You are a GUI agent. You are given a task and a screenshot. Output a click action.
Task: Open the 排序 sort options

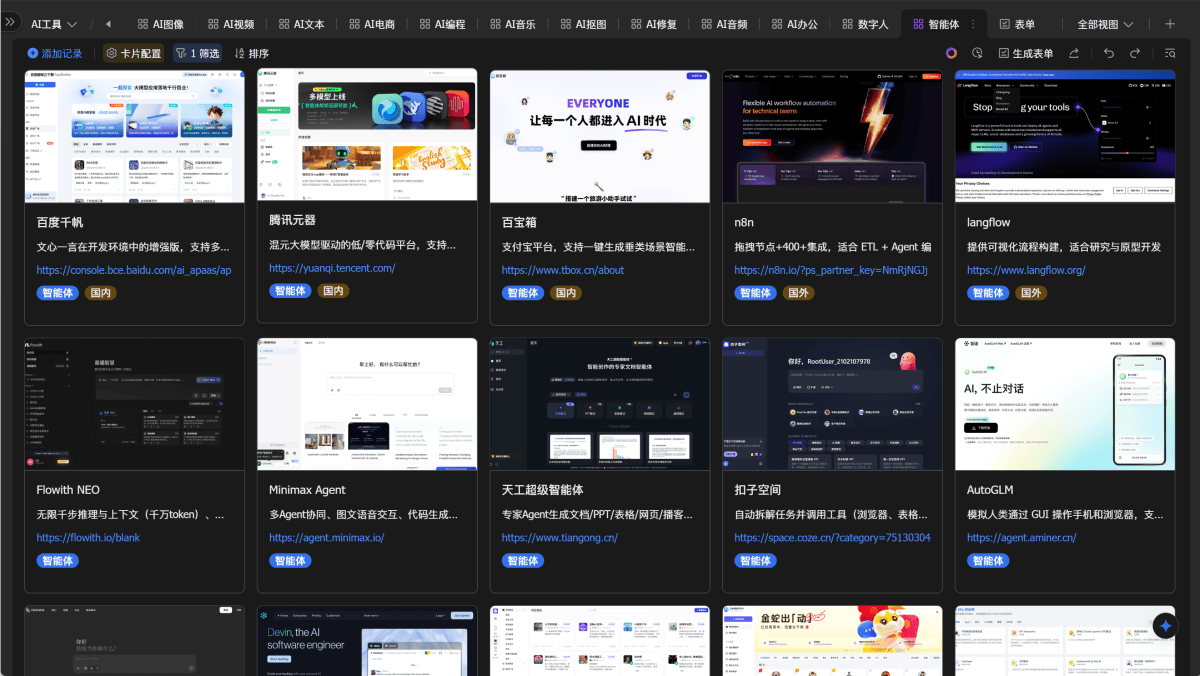[x=251, y=53]
